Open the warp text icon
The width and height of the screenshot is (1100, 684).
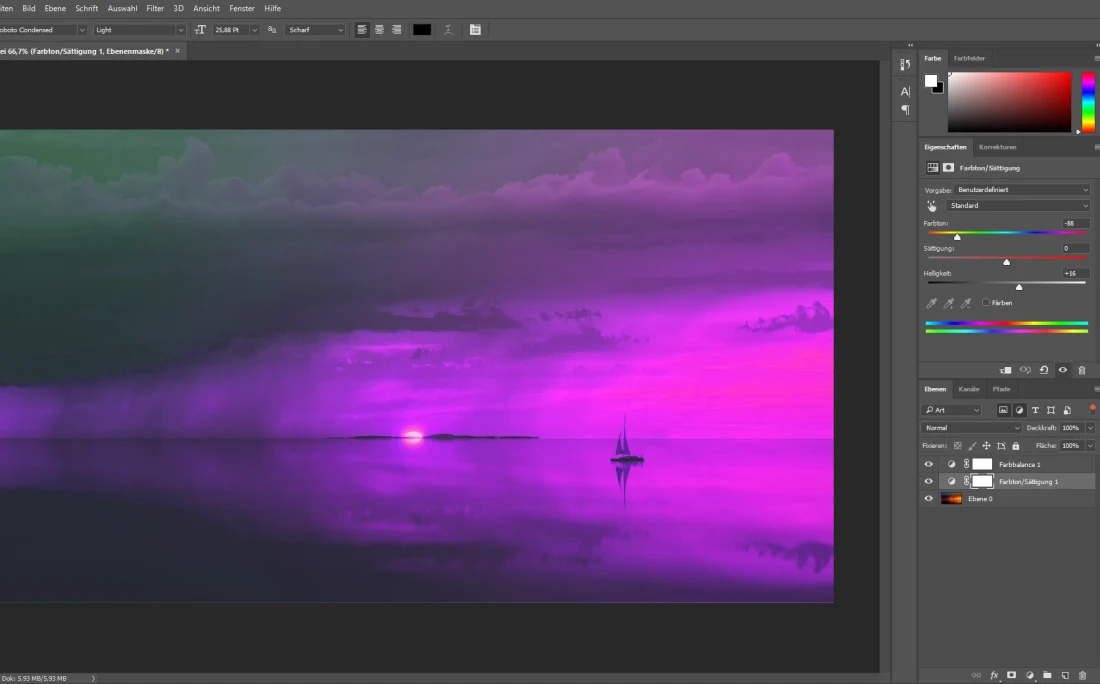[x=448, y=30]
